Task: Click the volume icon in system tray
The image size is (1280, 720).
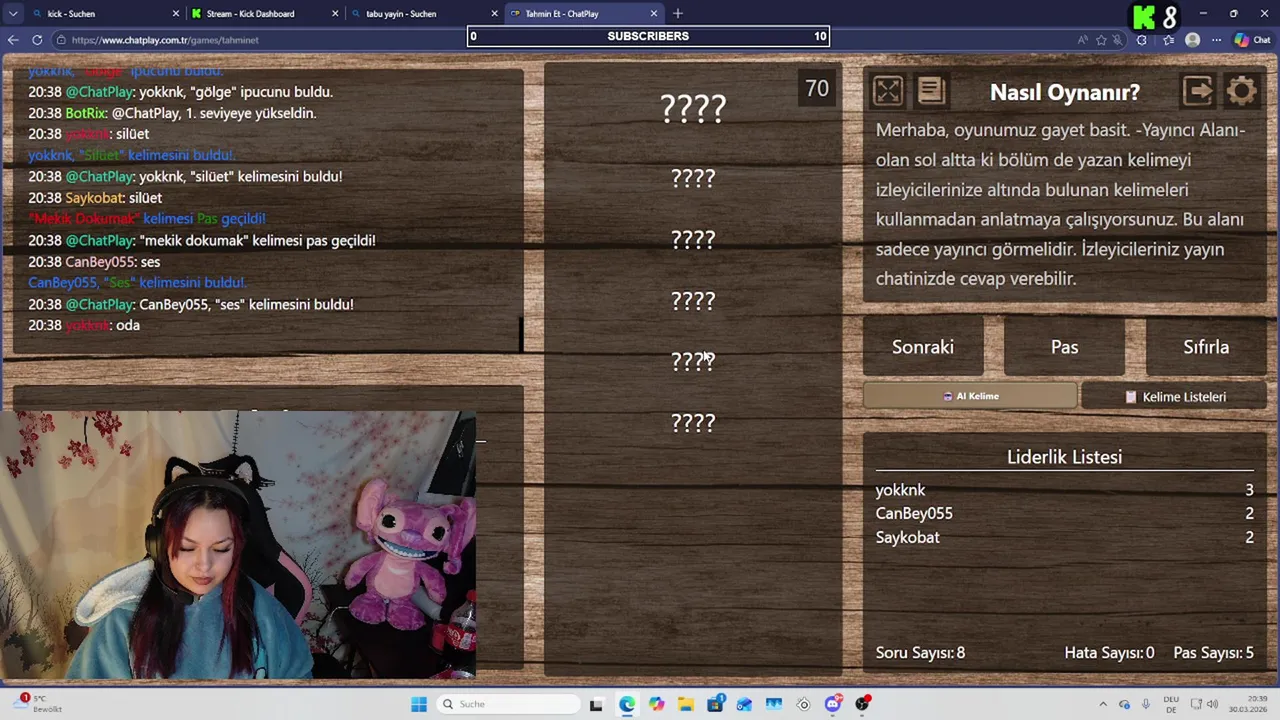Action: tap(1213, 704)
